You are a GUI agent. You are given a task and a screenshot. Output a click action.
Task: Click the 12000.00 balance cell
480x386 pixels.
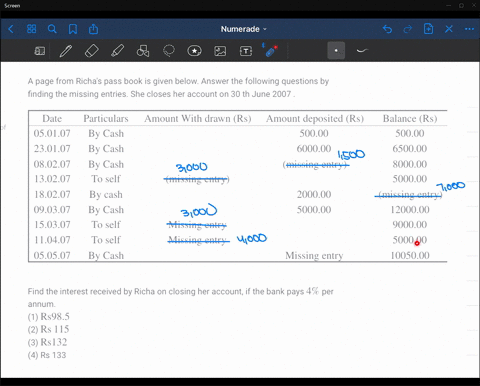tap(410, 210)
